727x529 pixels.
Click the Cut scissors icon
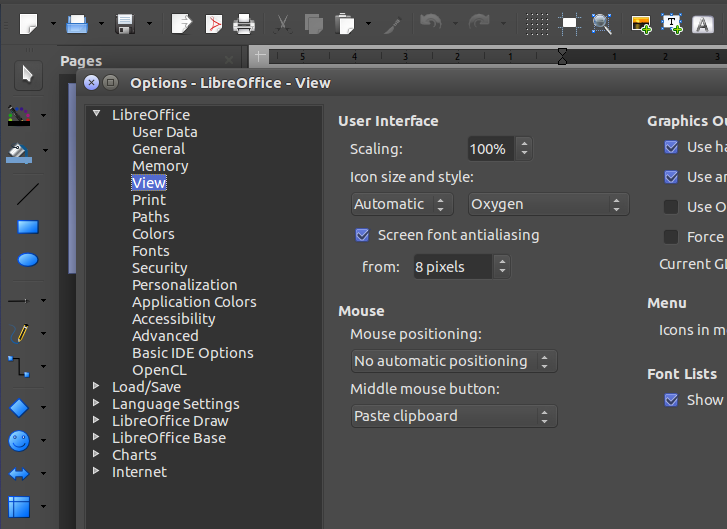pos(282,24)
